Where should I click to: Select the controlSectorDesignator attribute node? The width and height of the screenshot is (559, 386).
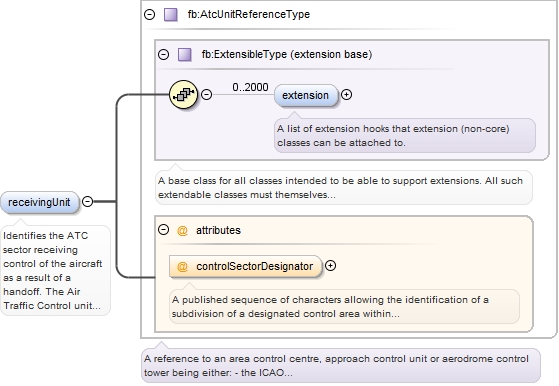245,266
